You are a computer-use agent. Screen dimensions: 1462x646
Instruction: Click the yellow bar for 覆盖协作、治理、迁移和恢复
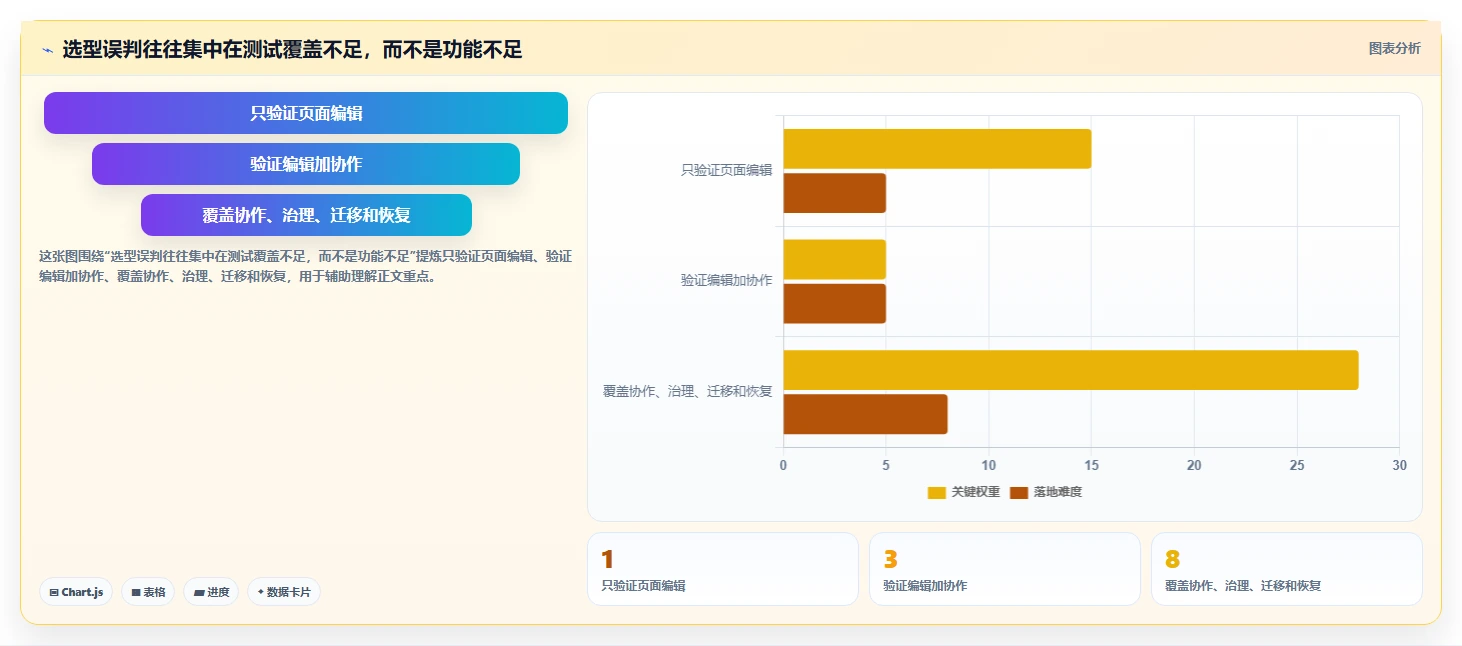(x=1070, y=370)
